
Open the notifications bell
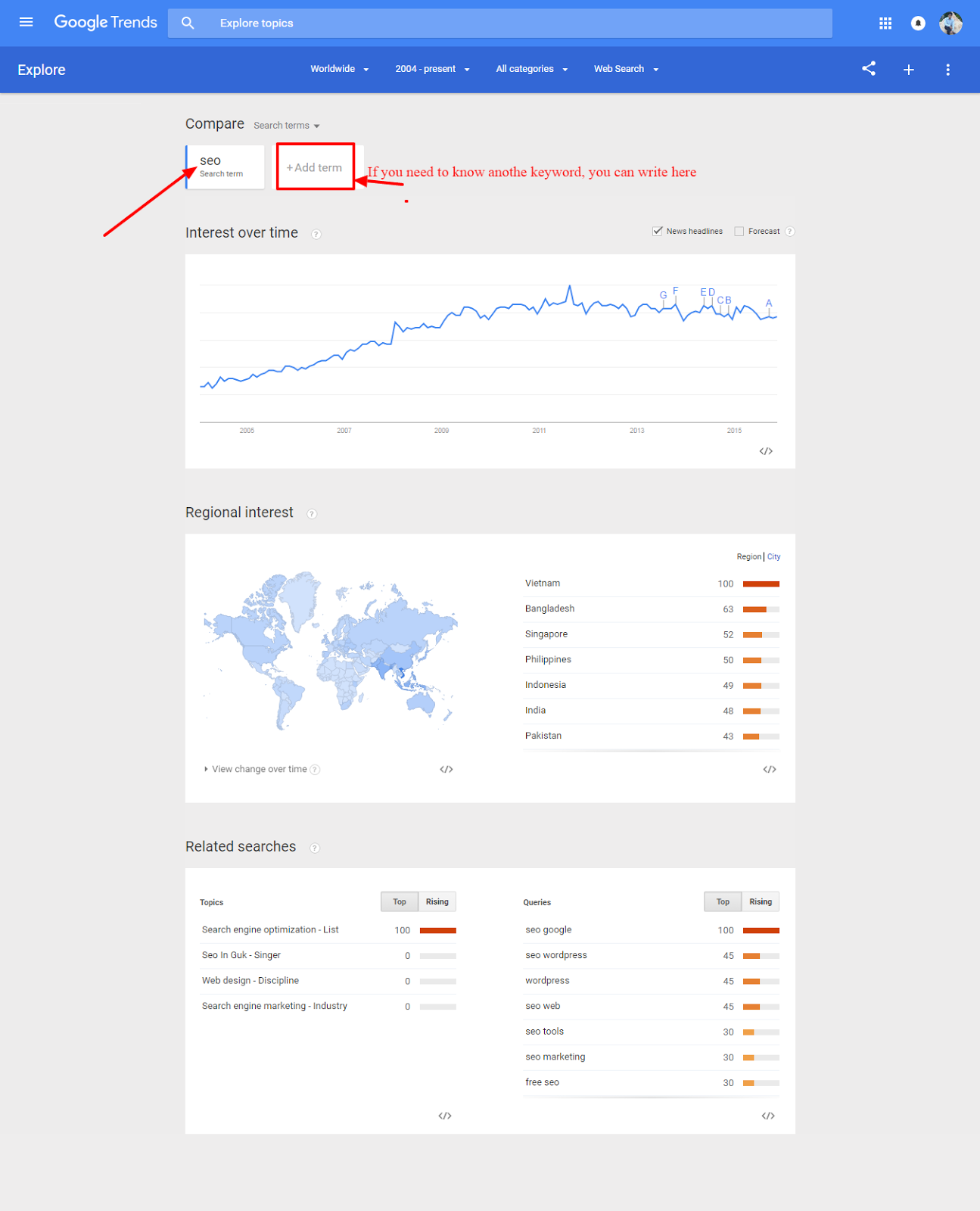918,23
